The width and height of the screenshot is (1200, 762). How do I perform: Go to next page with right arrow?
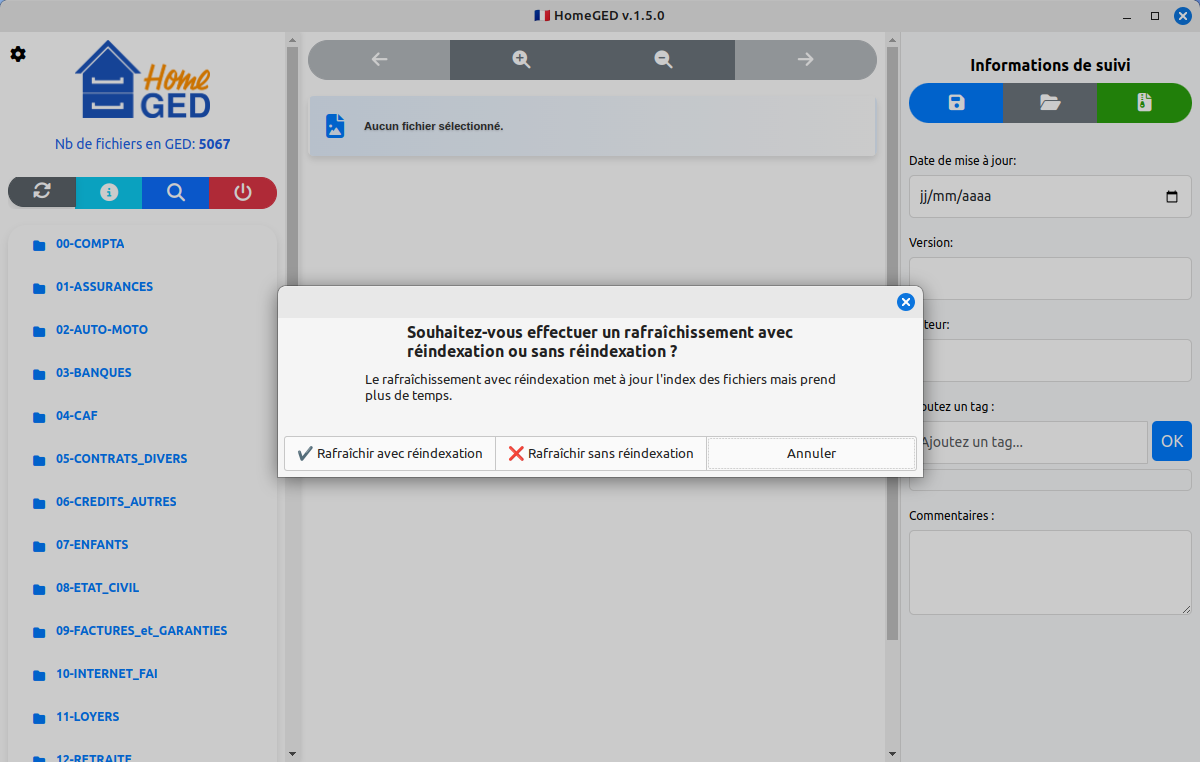[x=805, y=60]
